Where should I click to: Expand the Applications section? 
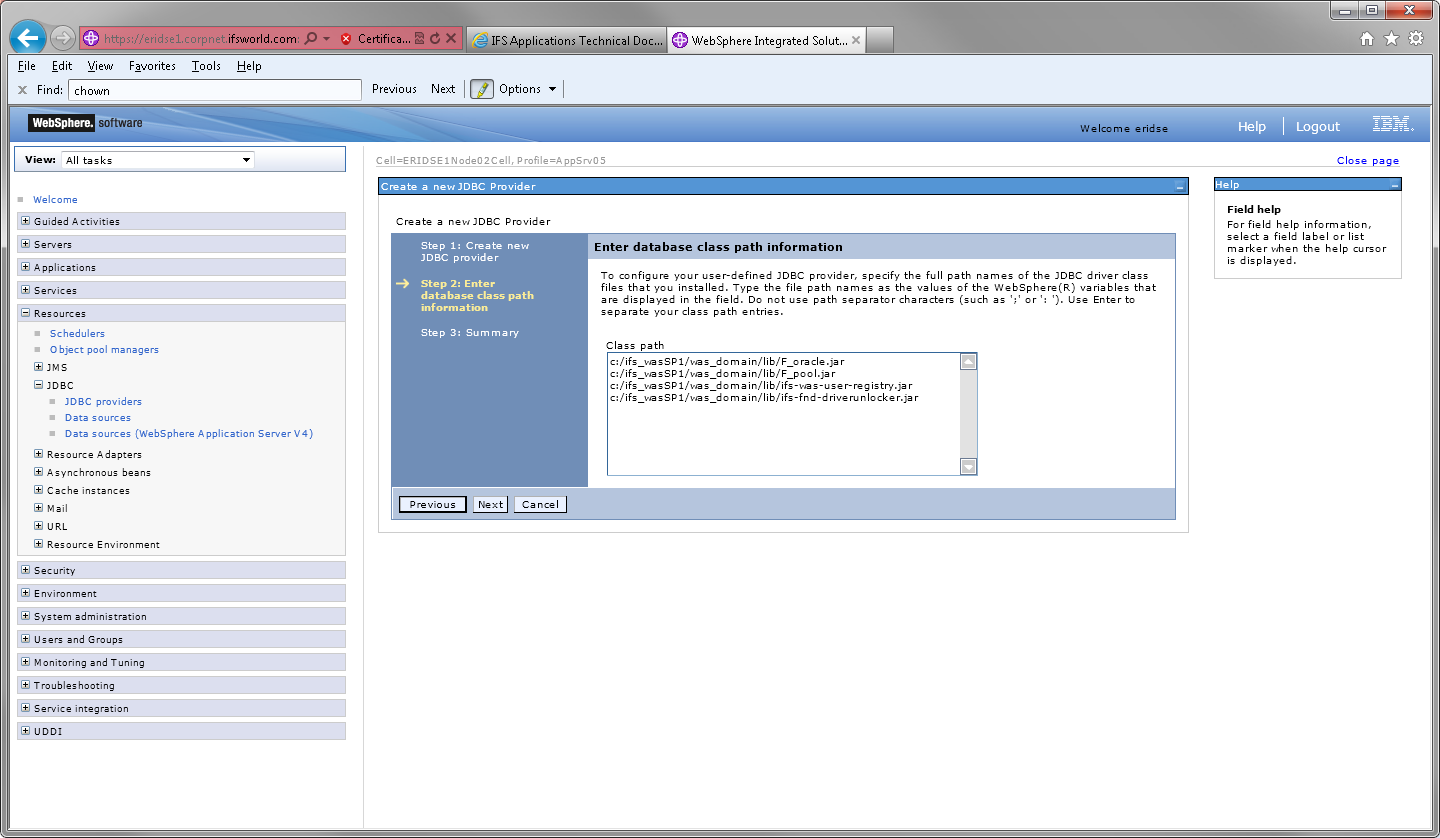click(x=25, y=267)
